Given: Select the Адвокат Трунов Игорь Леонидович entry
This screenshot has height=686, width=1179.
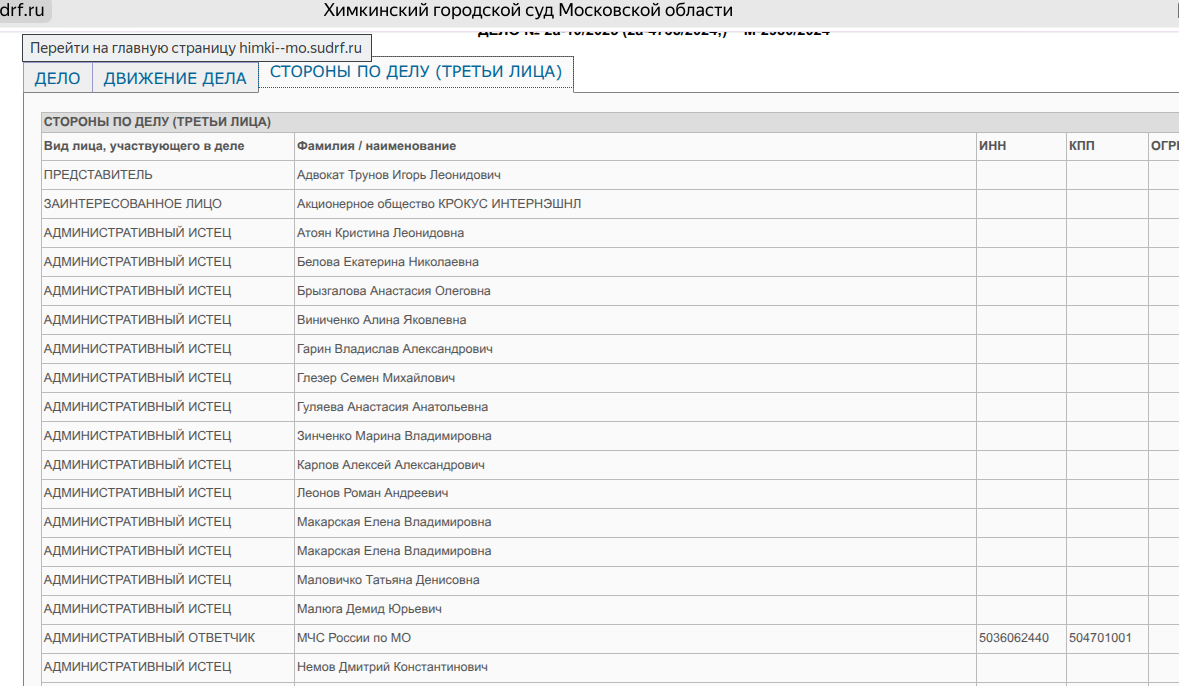Looking at the screenshot, I should 398,175.
